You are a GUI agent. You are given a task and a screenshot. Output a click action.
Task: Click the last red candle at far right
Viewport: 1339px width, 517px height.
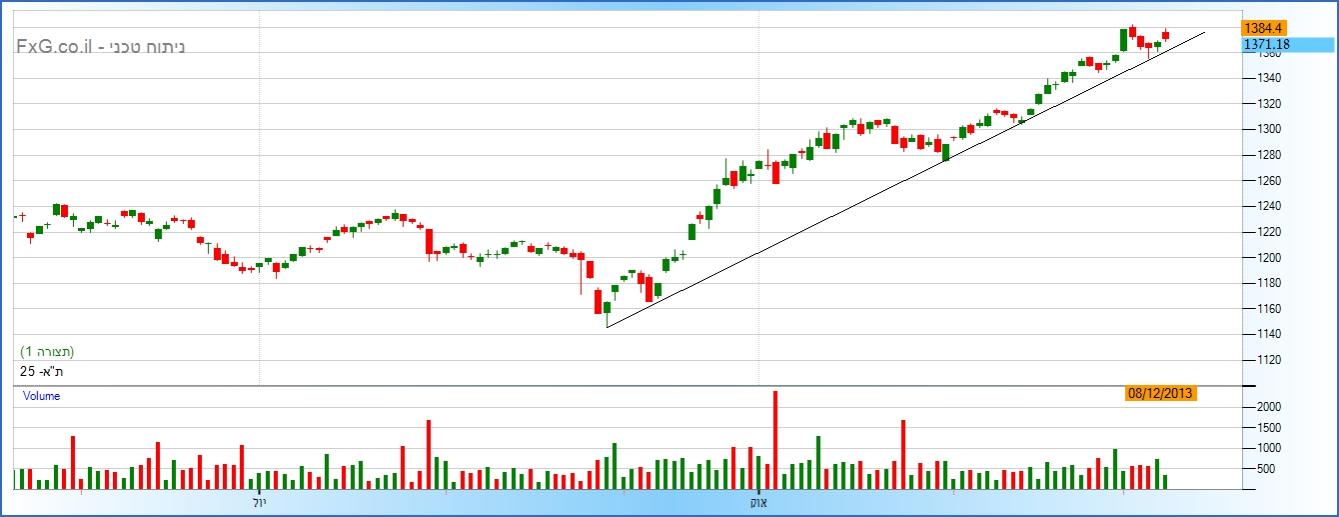1165,36
